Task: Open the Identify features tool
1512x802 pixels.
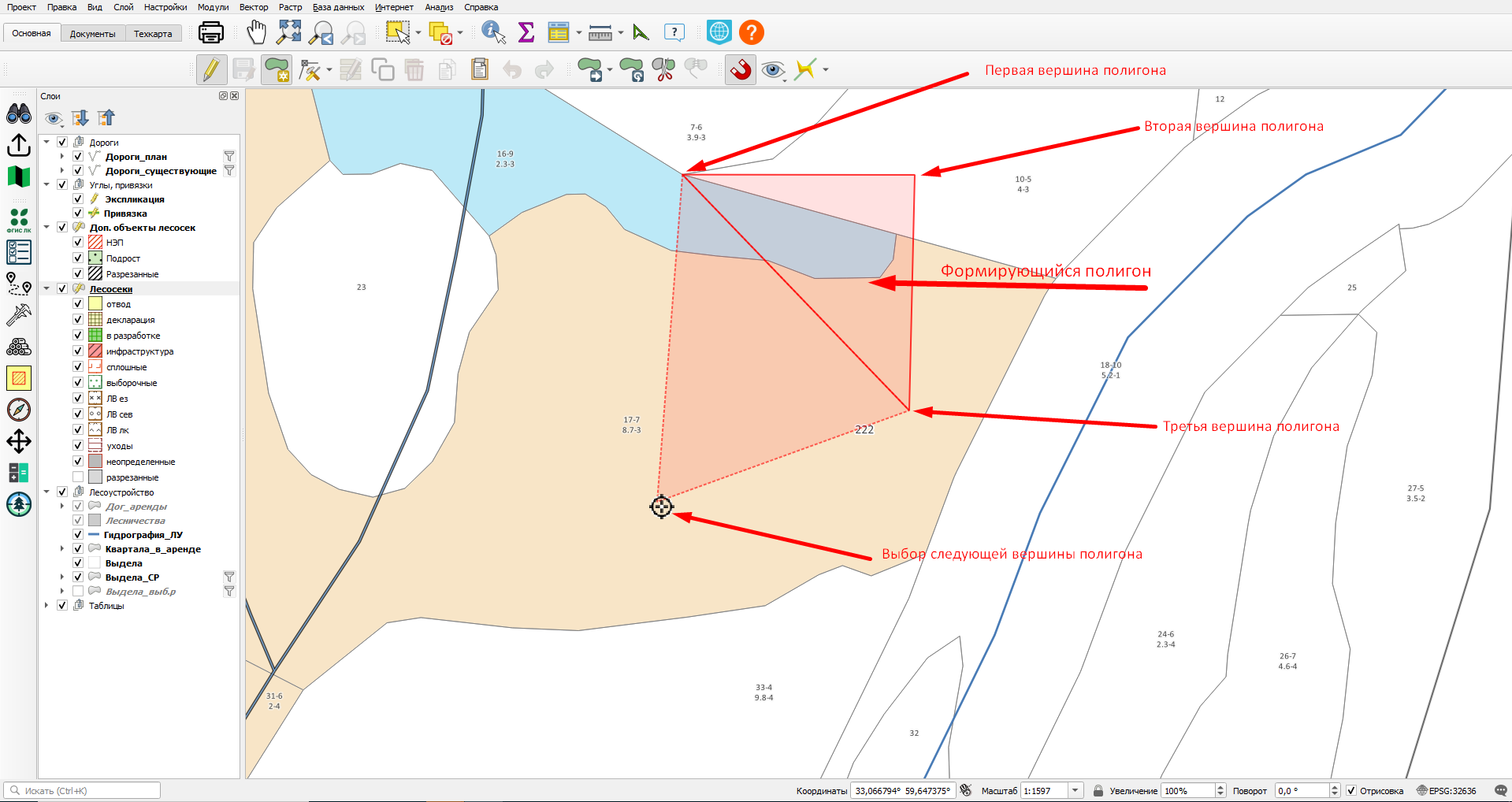Action: click(x=493, y=32)
